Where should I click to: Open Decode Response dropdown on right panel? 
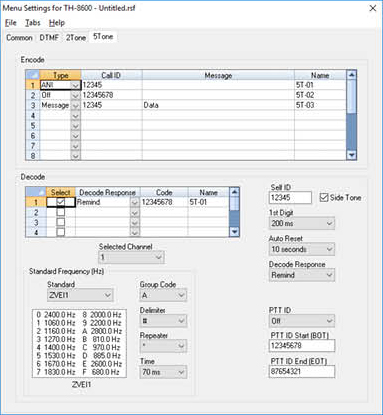(302, 275)
